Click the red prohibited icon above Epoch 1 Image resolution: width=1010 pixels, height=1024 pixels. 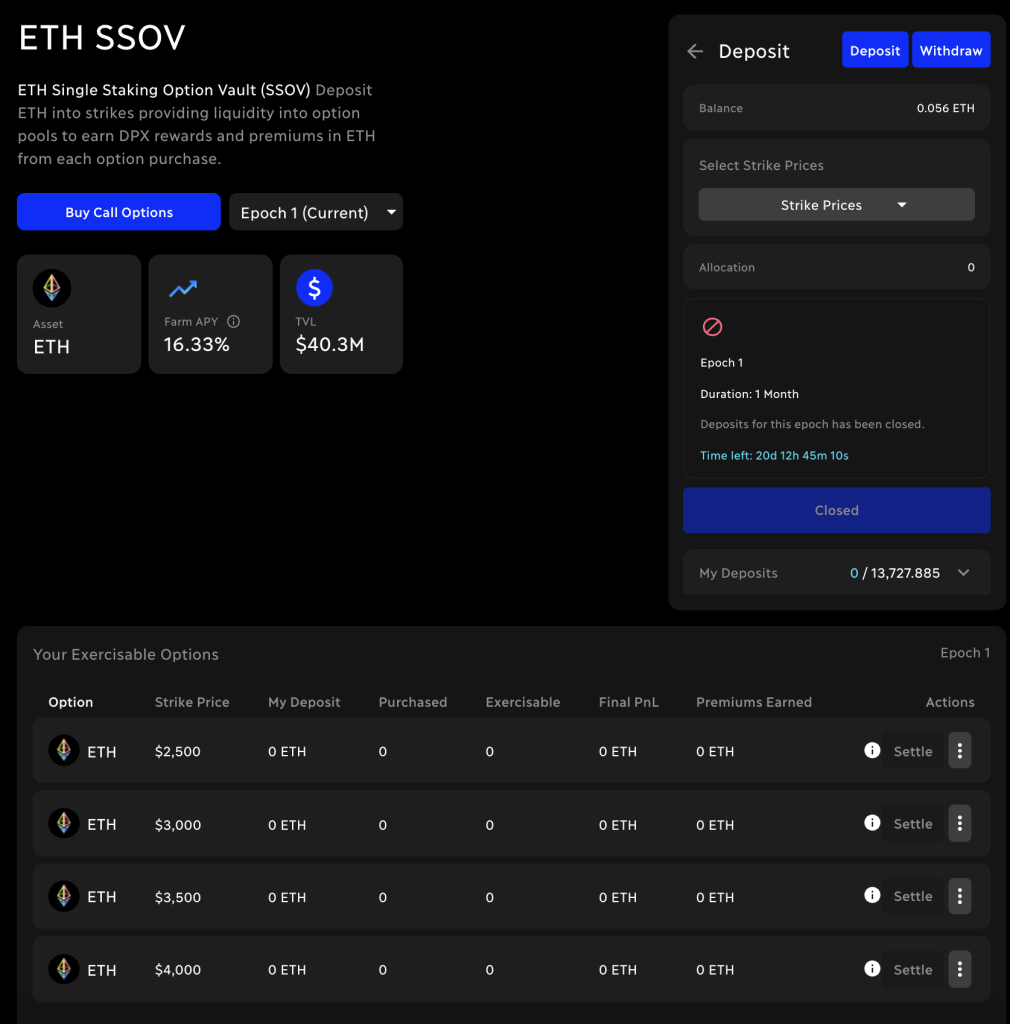712,327
